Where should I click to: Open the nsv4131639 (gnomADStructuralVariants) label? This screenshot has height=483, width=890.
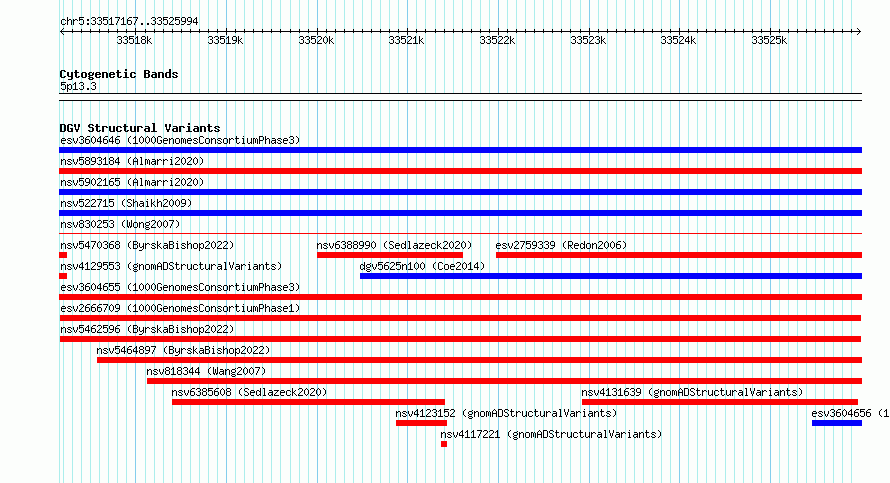tap(692, 392)
